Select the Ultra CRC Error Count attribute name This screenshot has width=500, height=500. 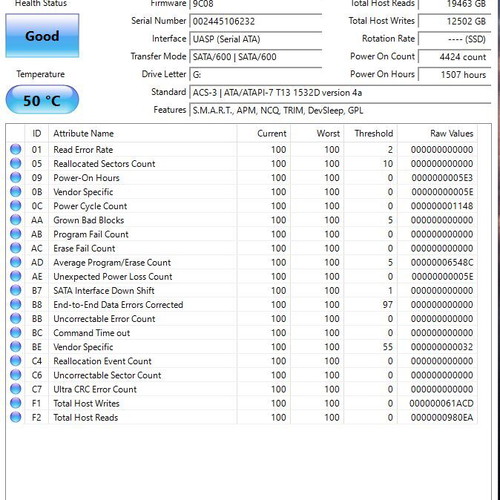95,389
